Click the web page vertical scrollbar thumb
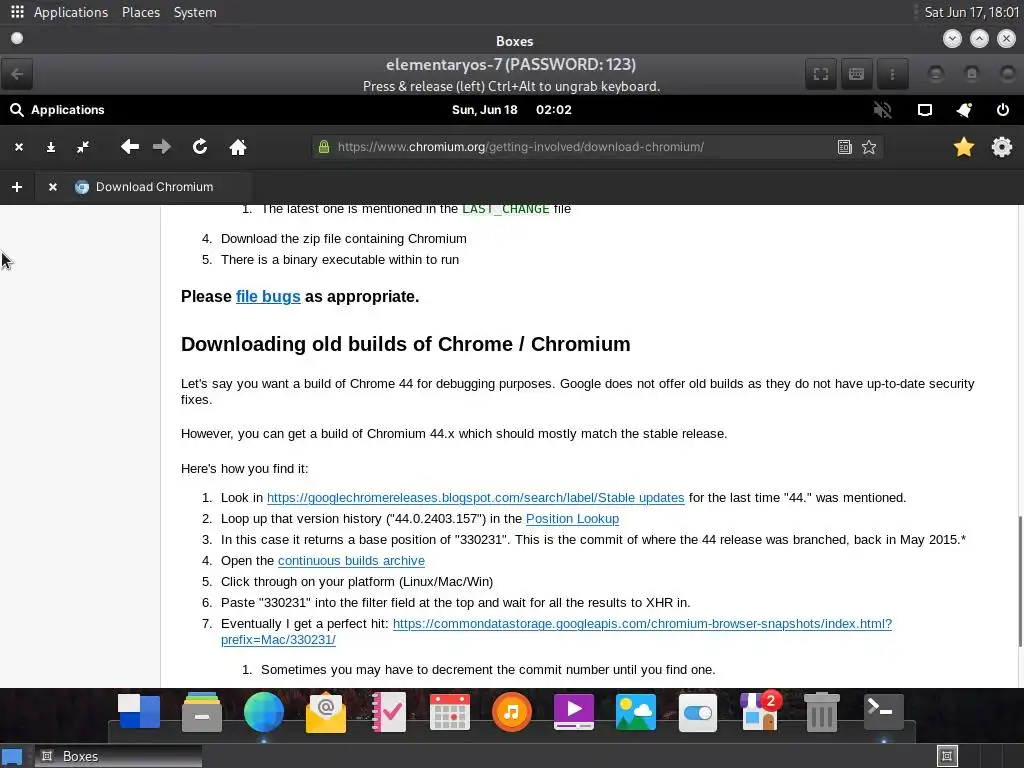The image size is (1024, 768). click(1019, 581)
